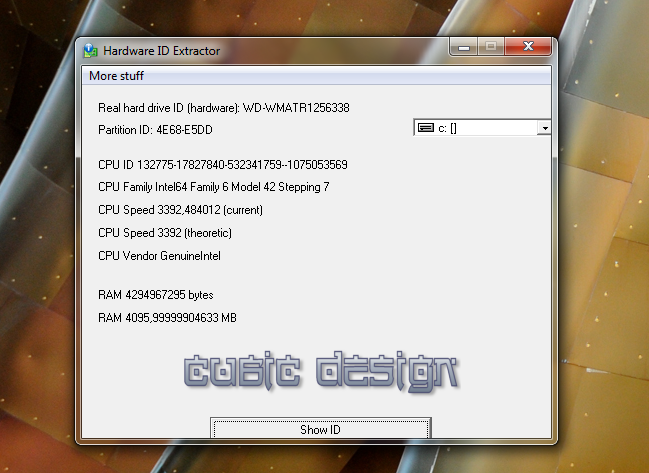Image resolution: width=649 pixels, height=473 pixels.
Task: Select the c: [] drive combo box
Action: (x=482, y=128)
